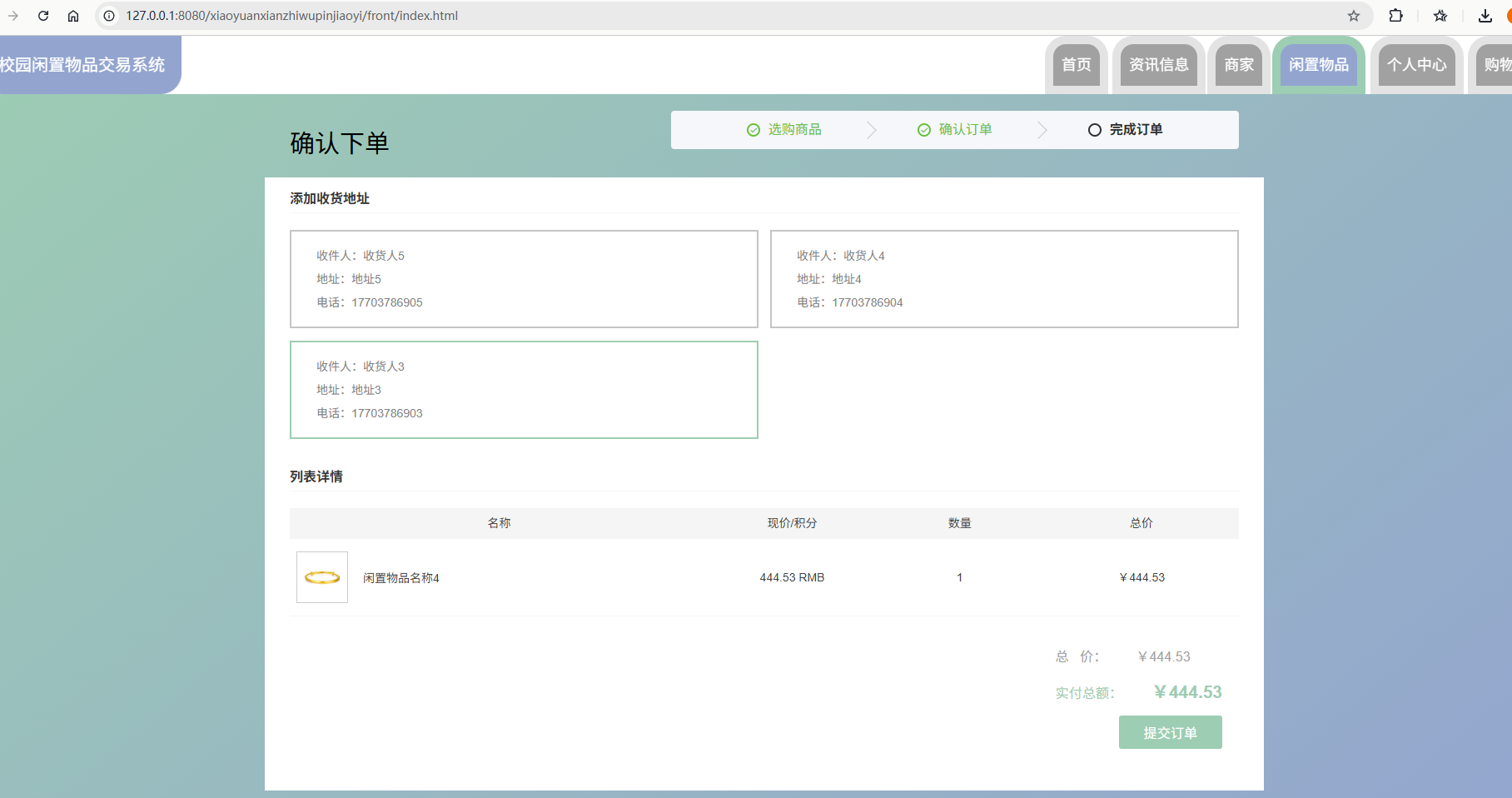Click the 闲置物品名称4 product thumbnail
The height and width of the screenshot is (798, 1512).
point(321,576)
